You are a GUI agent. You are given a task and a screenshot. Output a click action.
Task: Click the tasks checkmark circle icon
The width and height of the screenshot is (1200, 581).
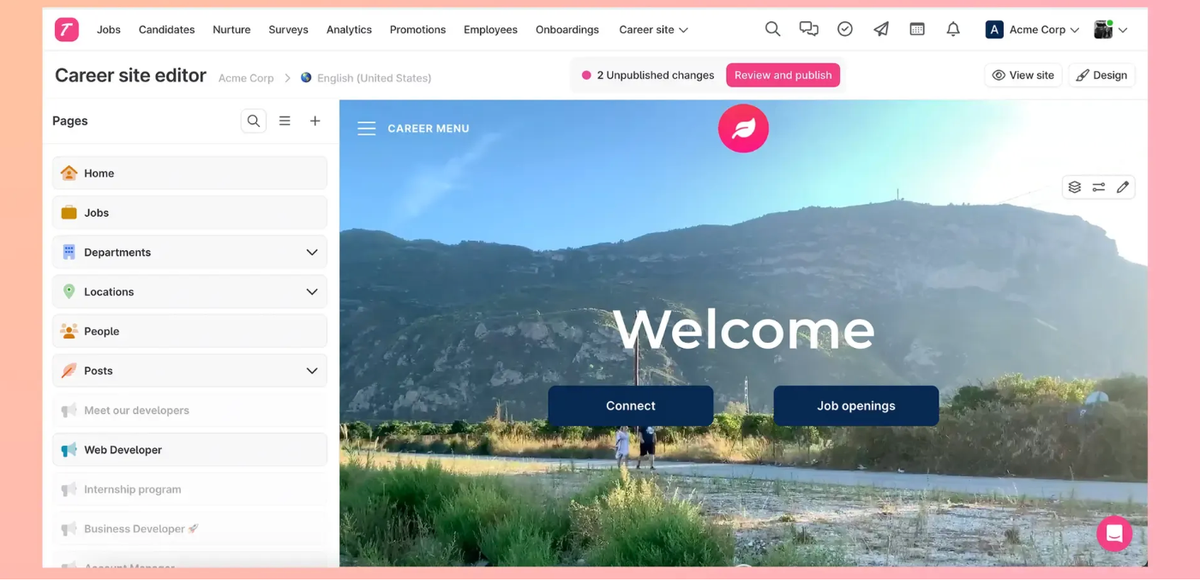point(845,29)
